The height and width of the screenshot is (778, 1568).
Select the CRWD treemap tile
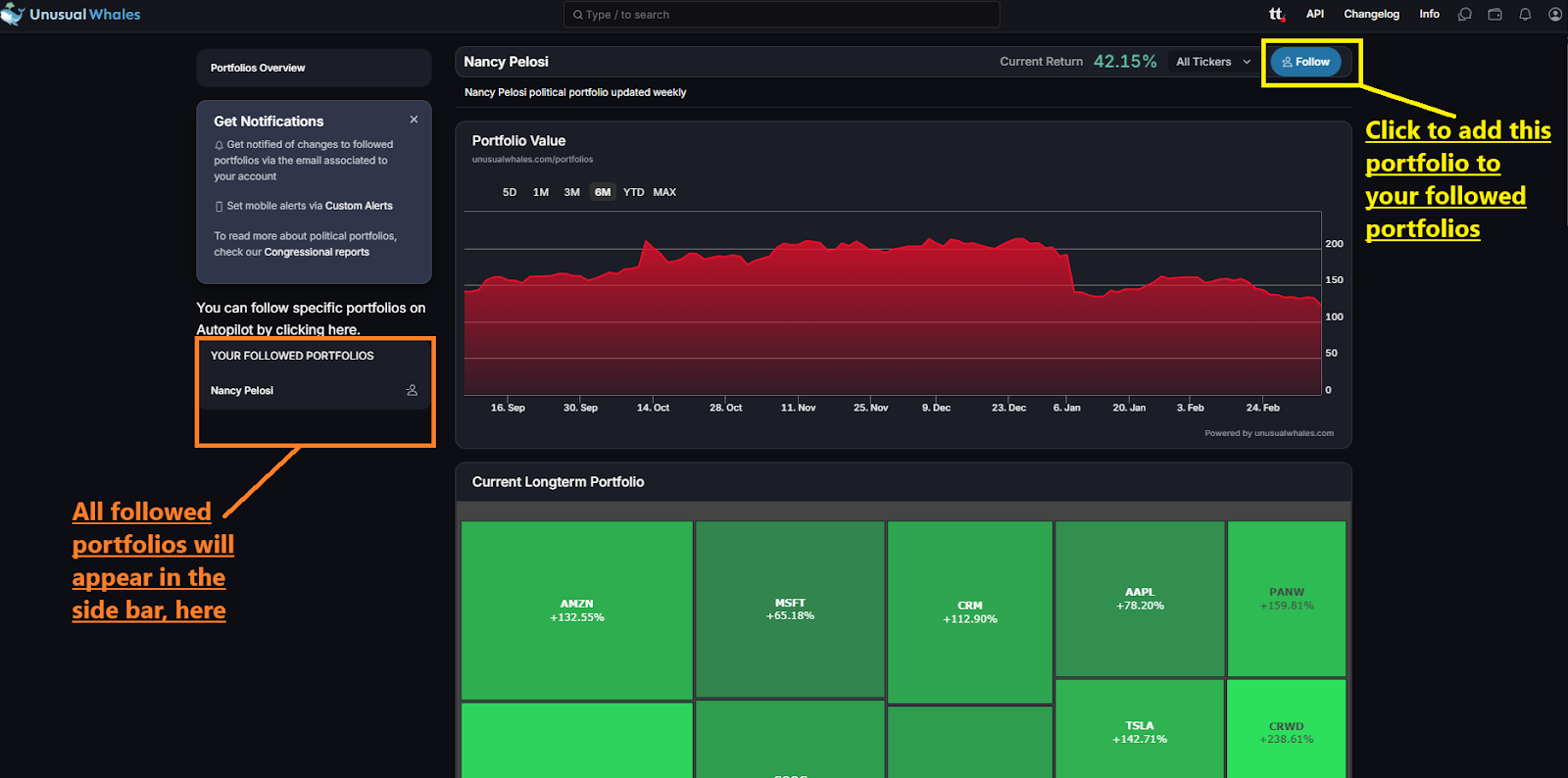[x=1287, y=730]
